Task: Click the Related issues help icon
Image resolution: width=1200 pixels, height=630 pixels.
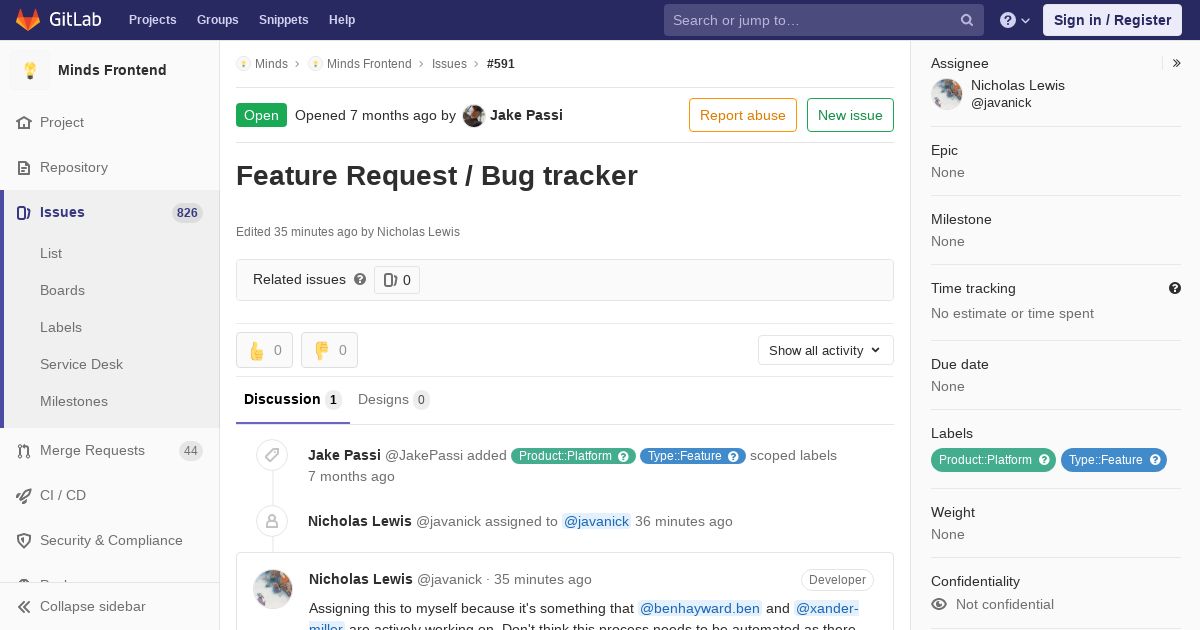Action: (x=360, y=280)
